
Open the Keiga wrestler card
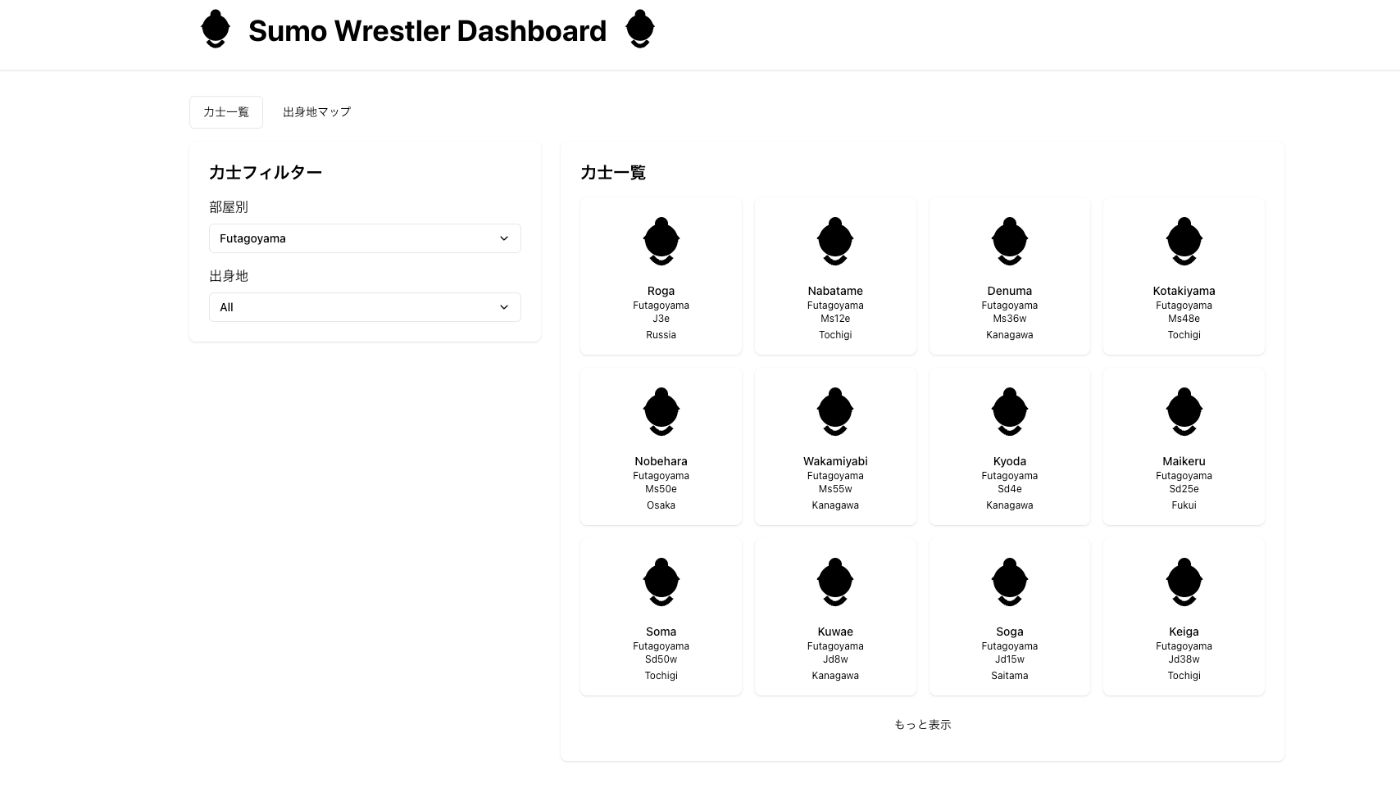point(1184,616)
